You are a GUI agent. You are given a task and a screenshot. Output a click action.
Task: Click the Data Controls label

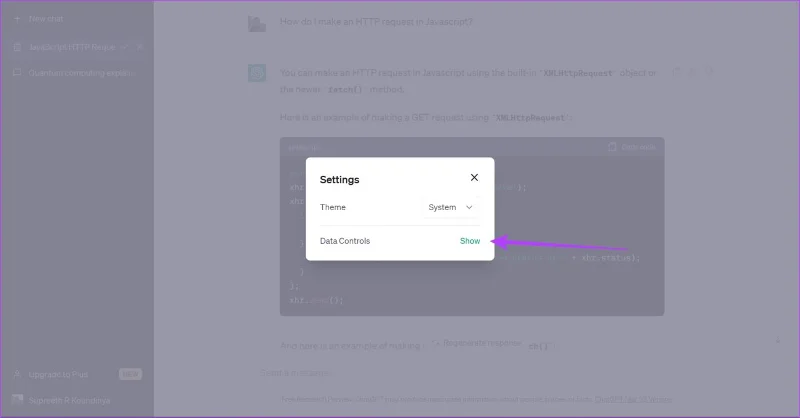click(x=344, y=241)
